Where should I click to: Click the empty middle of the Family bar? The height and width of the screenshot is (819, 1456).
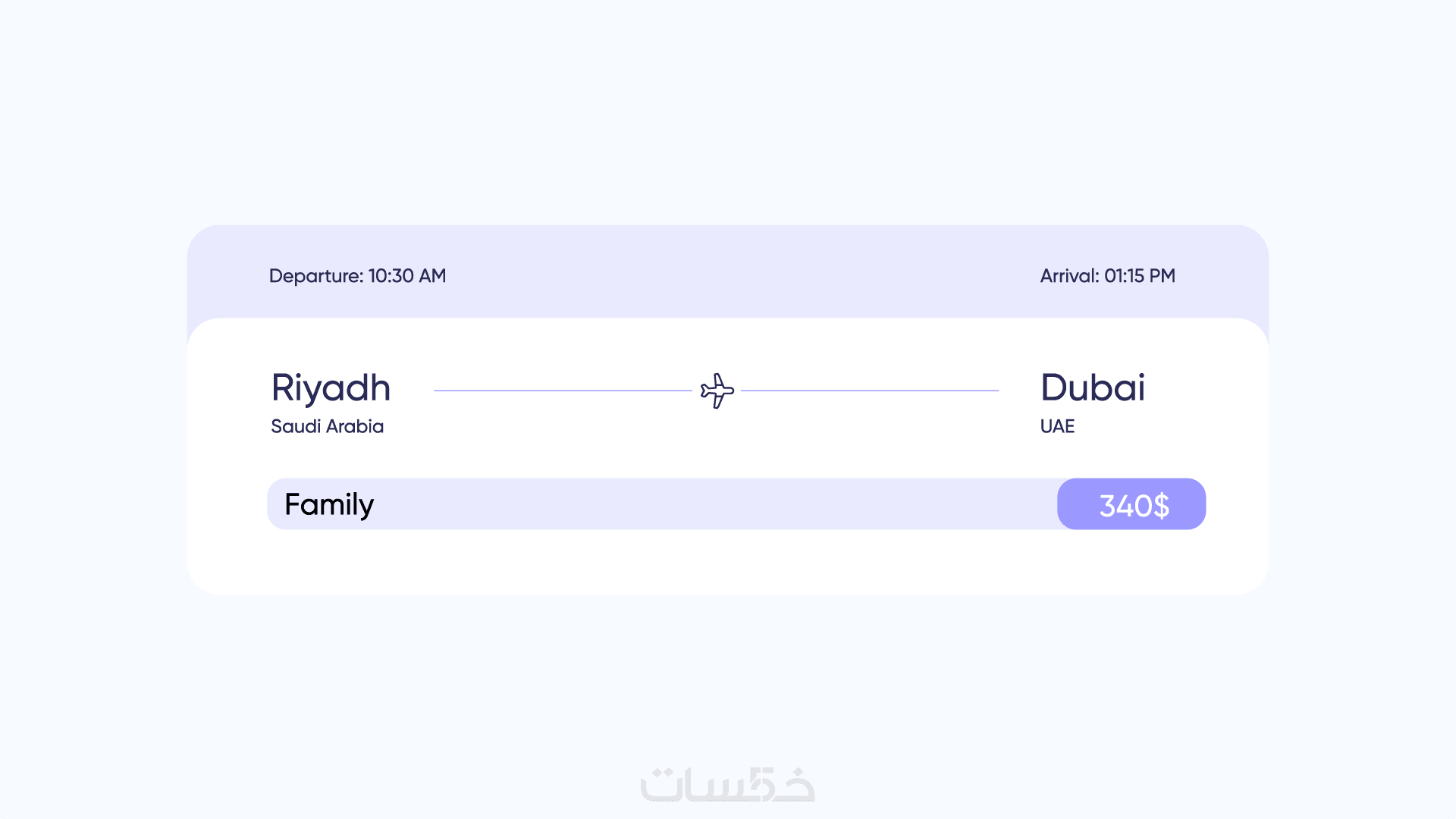pos(713,504)
